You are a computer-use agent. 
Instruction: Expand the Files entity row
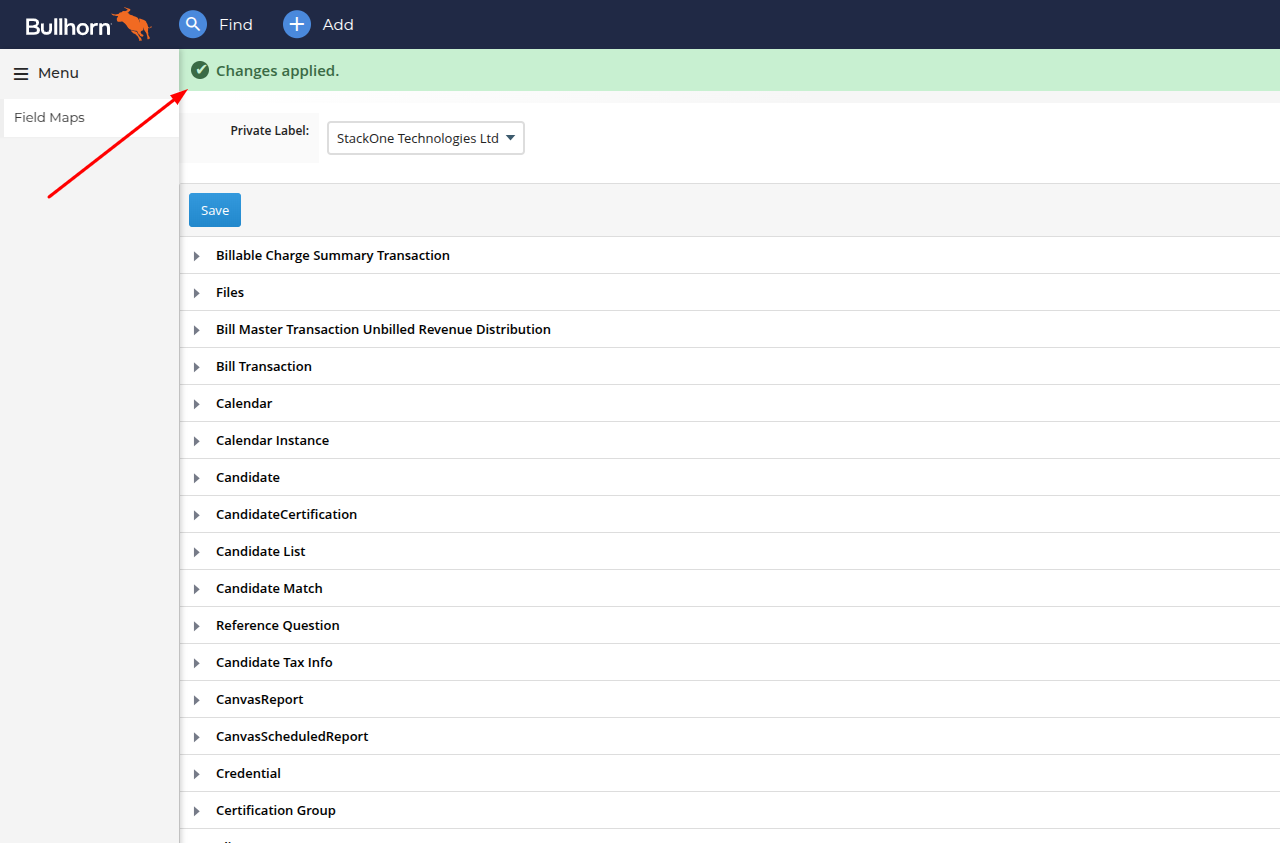(x=730, y=293)
